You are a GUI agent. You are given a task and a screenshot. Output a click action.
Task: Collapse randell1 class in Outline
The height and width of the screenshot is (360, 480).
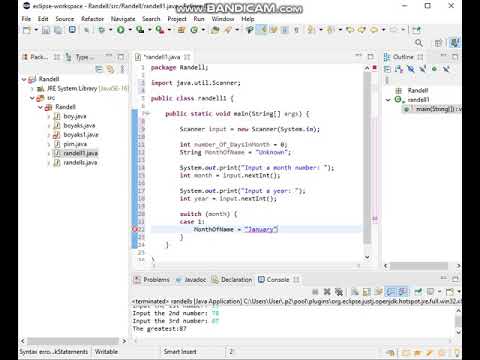click(388, 100)
